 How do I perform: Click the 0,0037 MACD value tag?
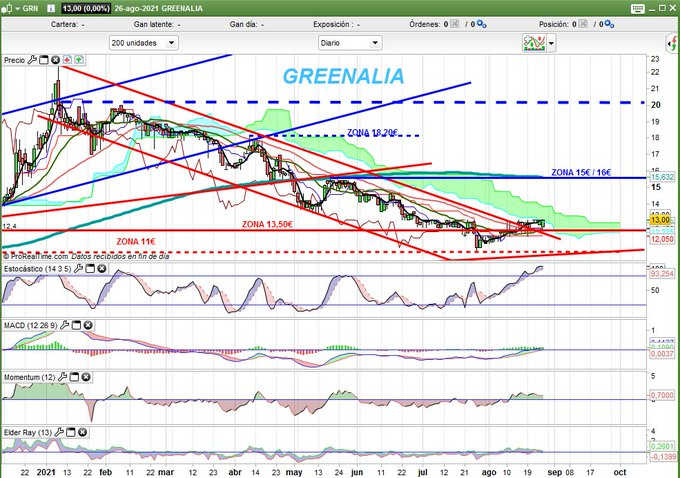(662, 354)
